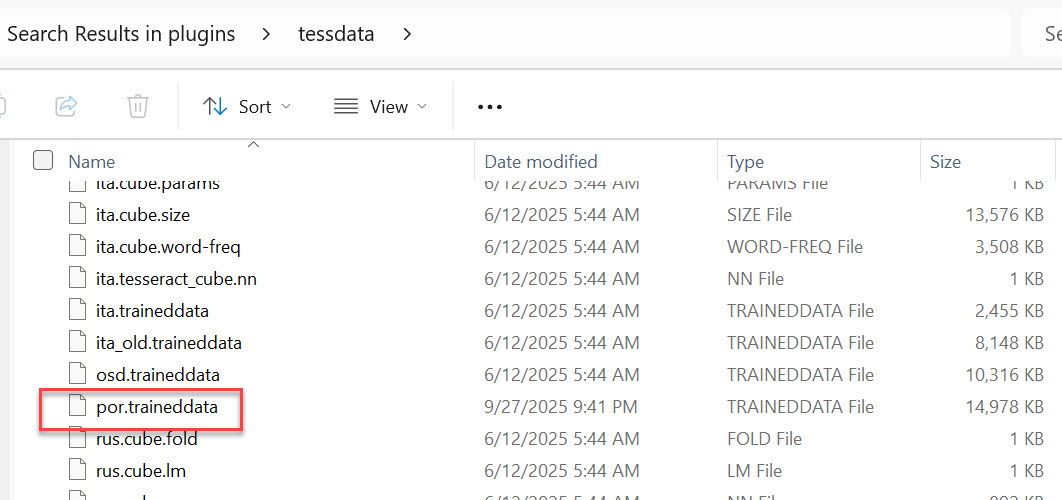
Task: Click chevron after Search Results in plugins
Action: (266, 34)
